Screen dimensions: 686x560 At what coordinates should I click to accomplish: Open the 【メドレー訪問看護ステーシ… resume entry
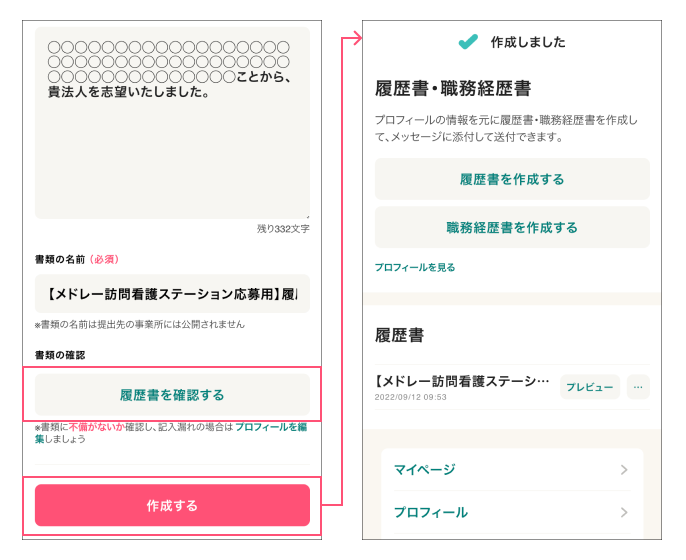point(462,382)
